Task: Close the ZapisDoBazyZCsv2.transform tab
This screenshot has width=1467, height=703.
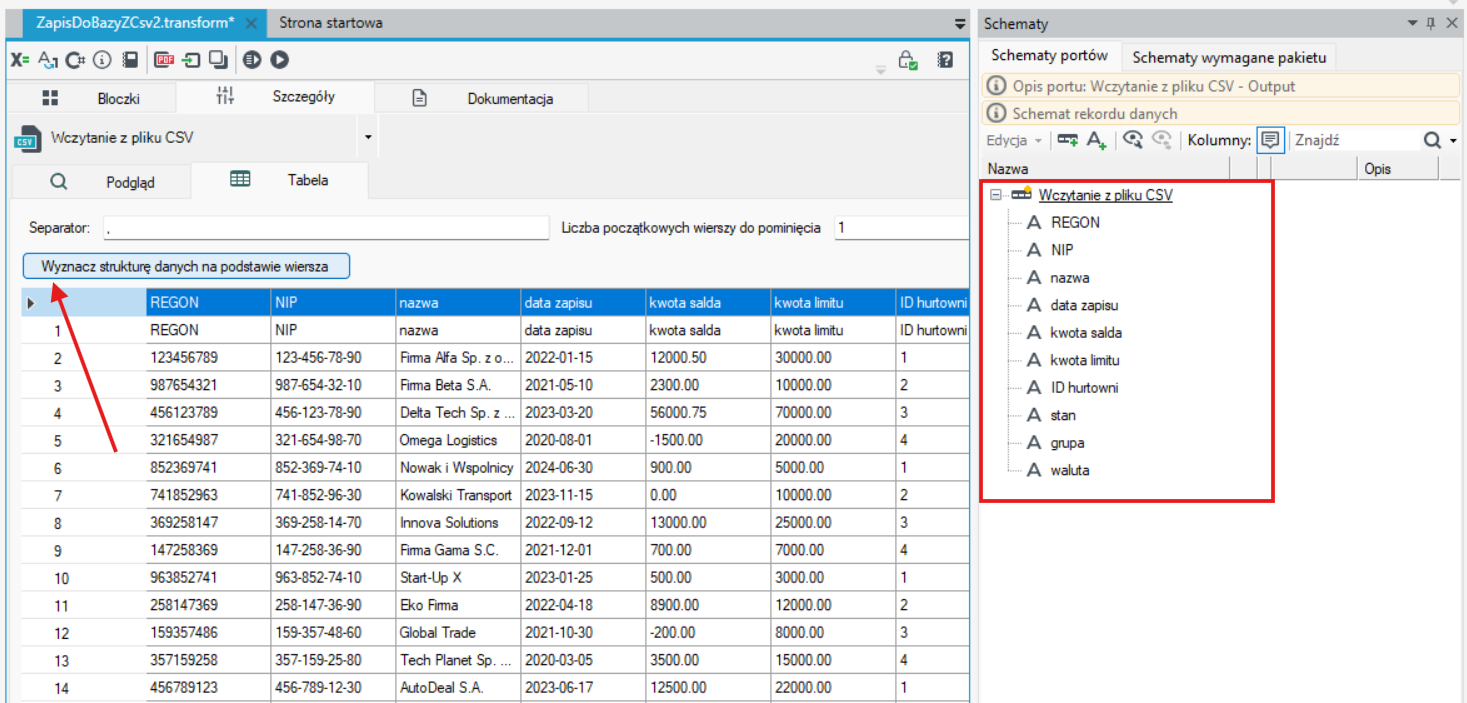Action: point(250,22)
